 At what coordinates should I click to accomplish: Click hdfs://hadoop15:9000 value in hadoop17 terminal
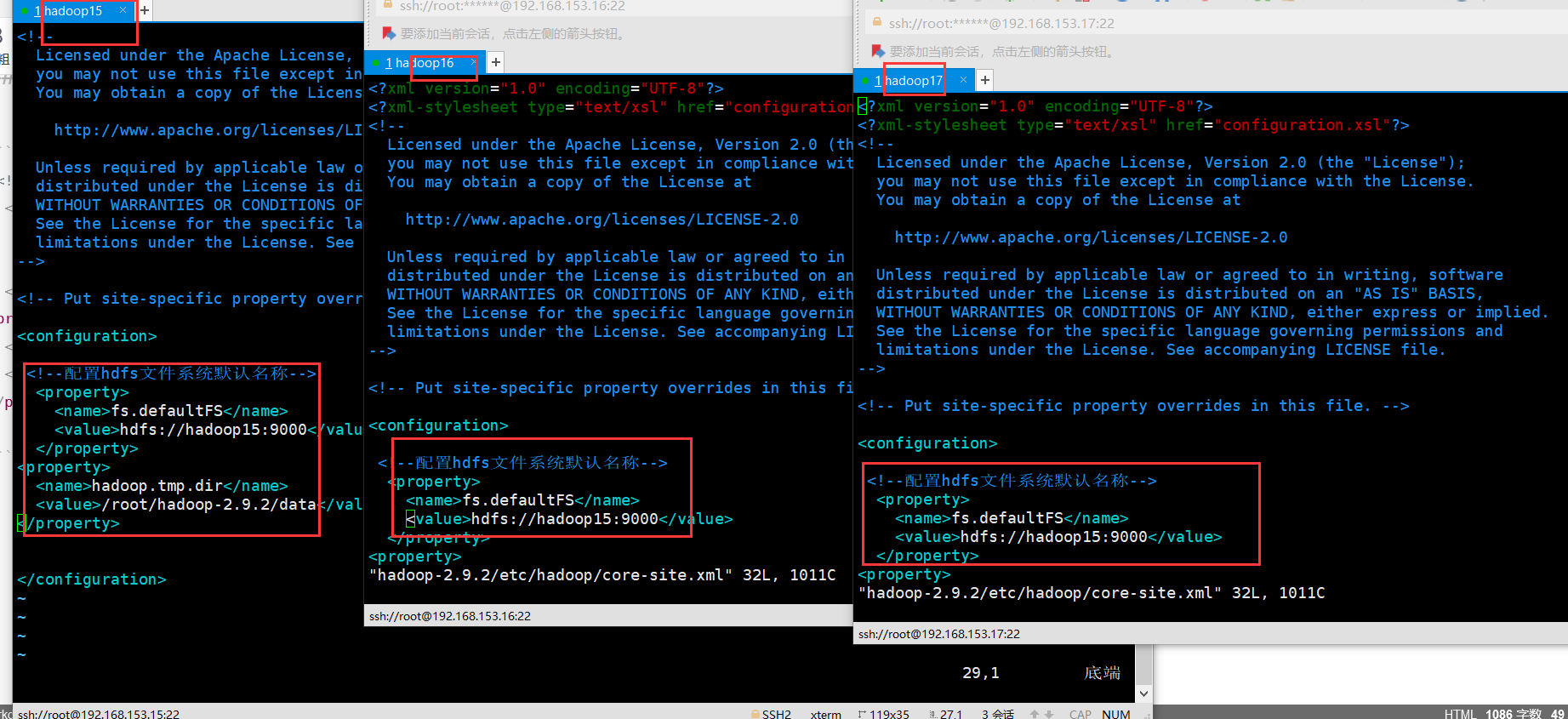click(1054, 537)
